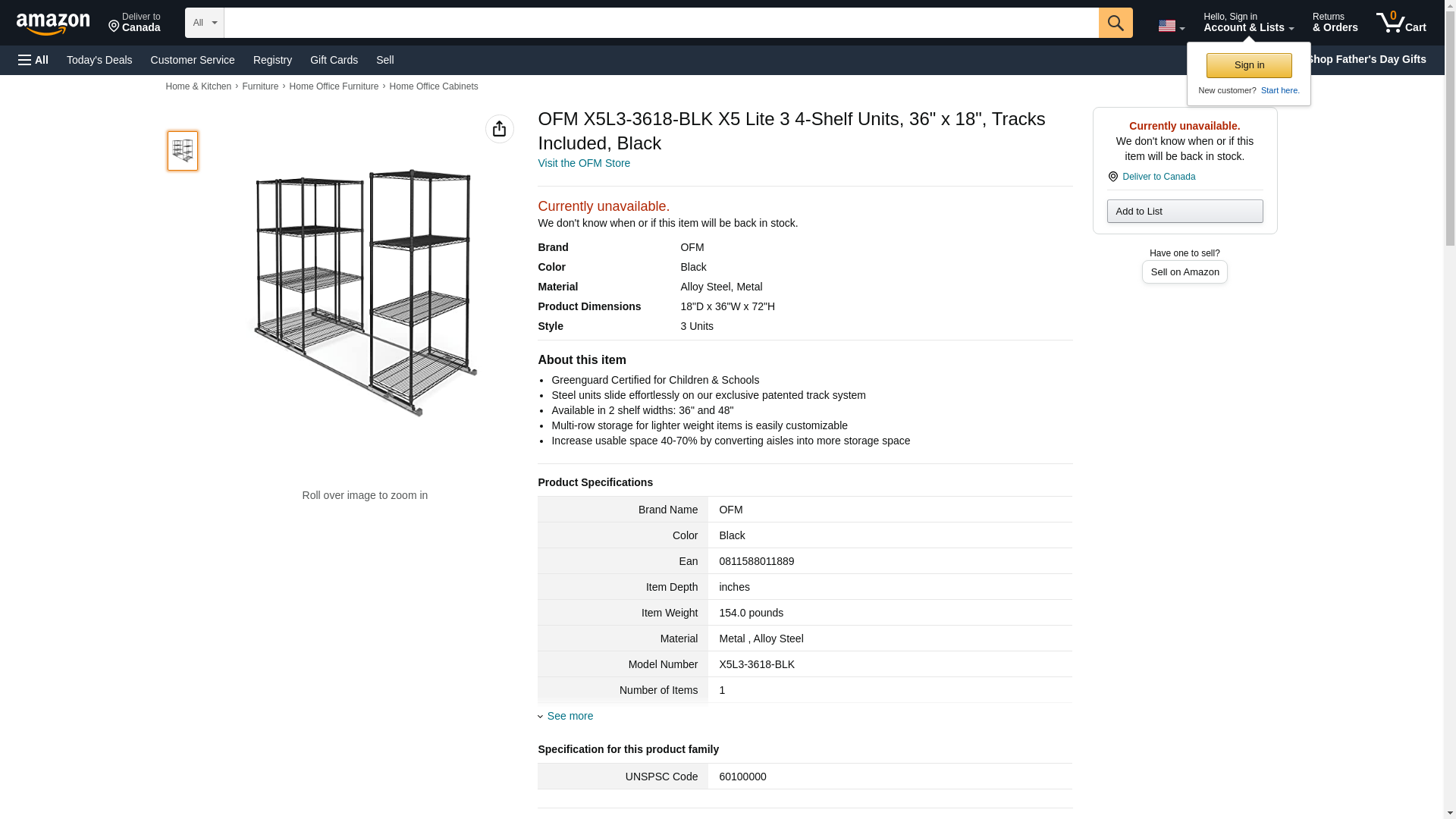Click the share icon on product image
Image resolution: width=1456 pixels, height=819 pixels.
pyautogui.click(x=499, y=129)
